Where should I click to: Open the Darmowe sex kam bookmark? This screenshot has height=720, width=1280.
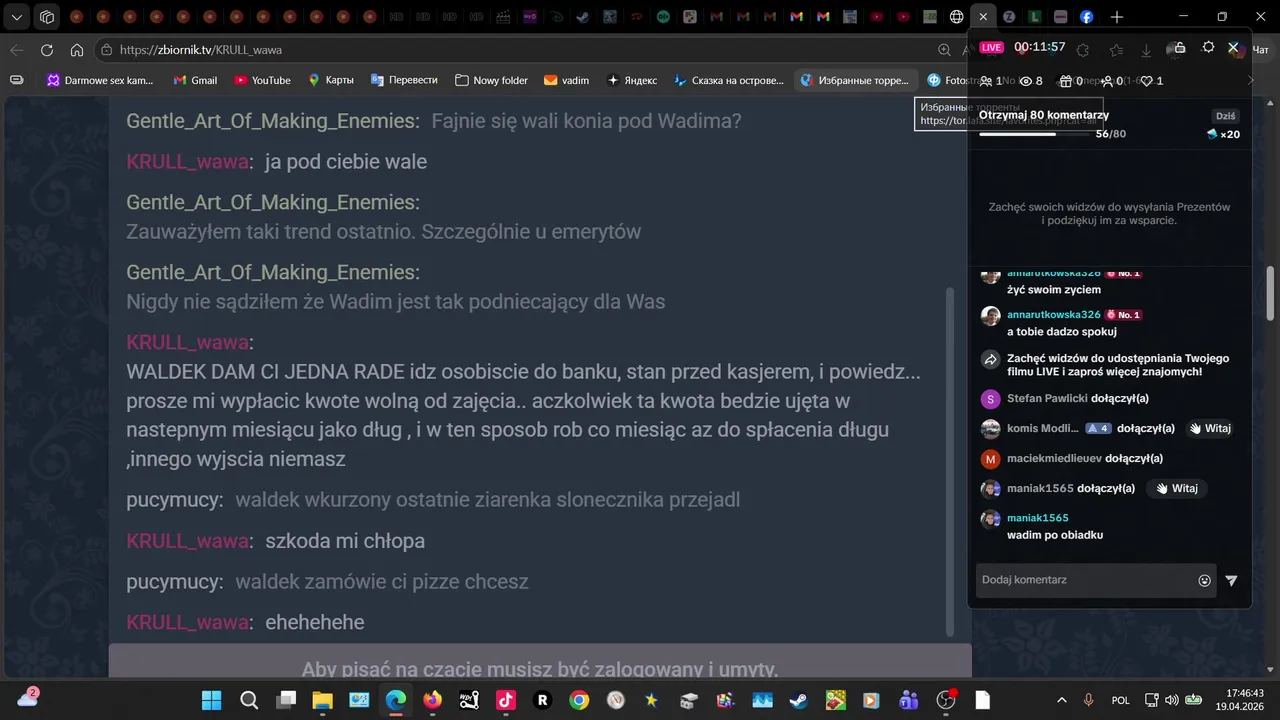coord(100,80)
